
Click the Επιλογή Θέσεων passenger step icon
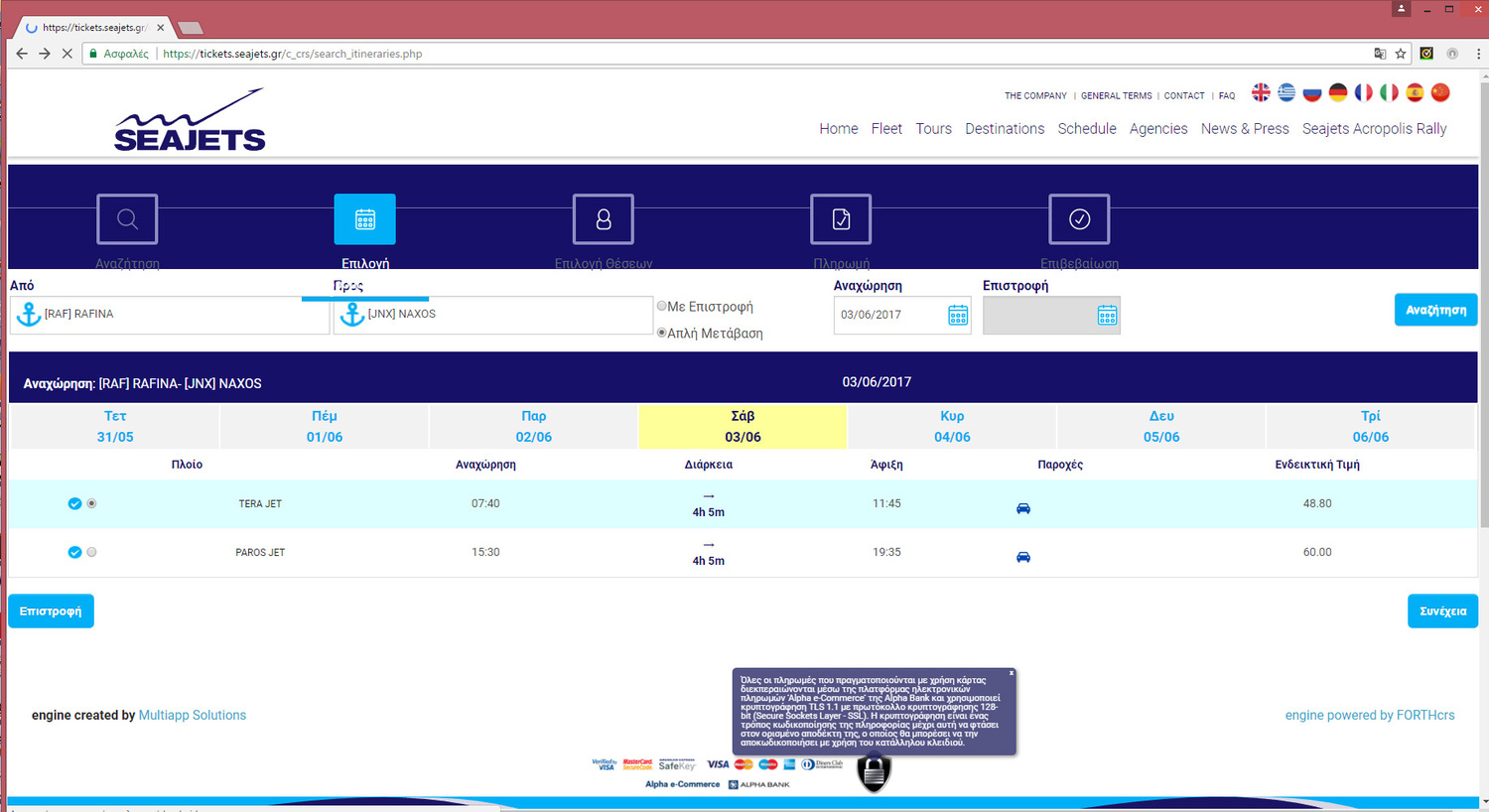(603, 219)
